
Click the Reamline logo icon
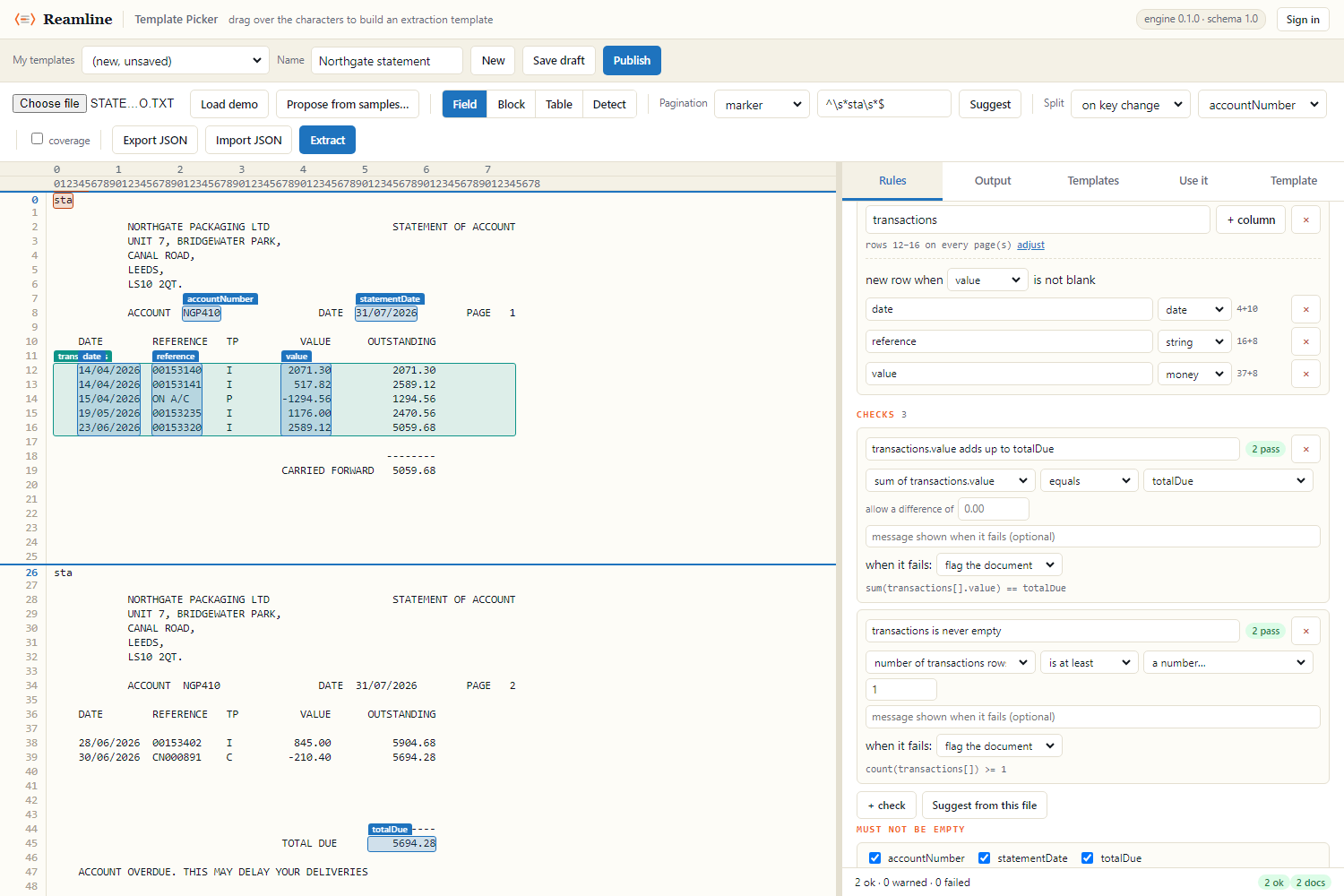coord(25,19)
